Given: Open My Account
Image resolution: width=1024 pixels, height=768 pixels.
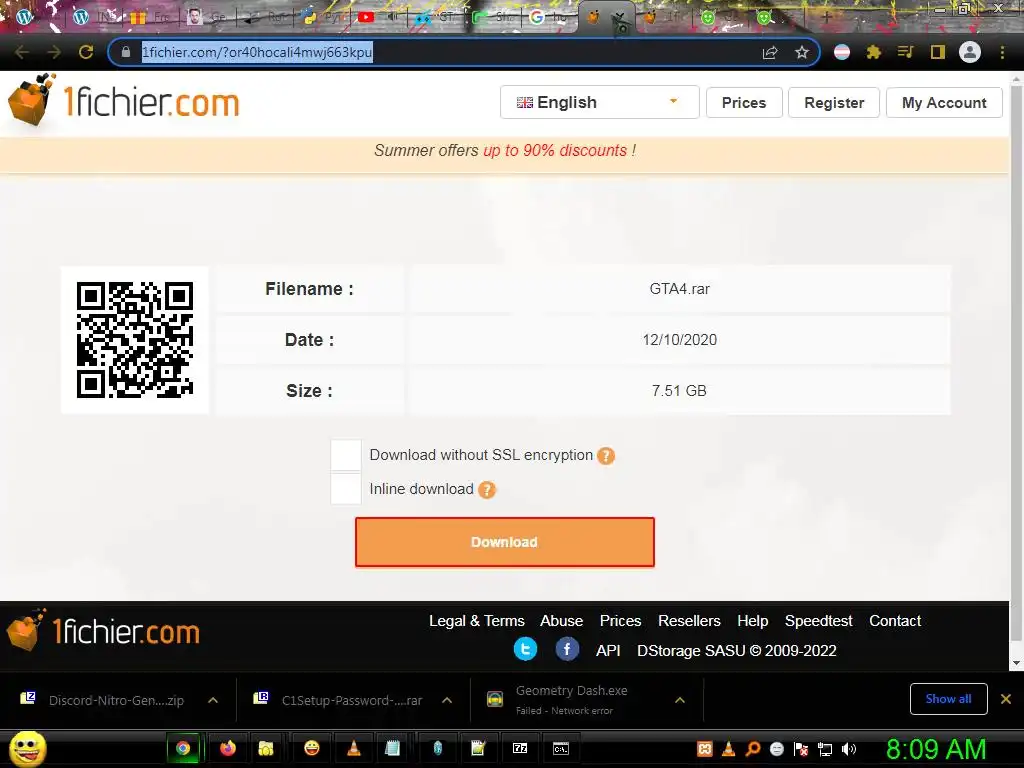Looking at the screenshot, I should (944, 103).
